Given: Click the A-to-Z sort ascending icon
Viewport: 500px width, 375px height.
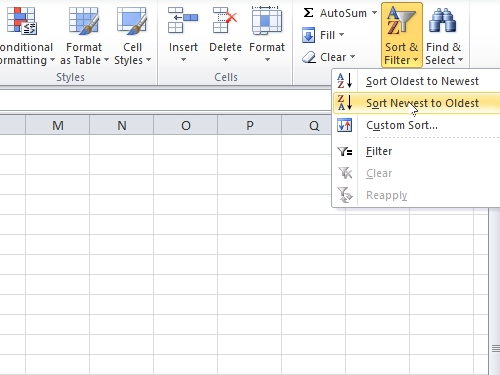Looking at the screenshot, I should [x=345, y=81].
